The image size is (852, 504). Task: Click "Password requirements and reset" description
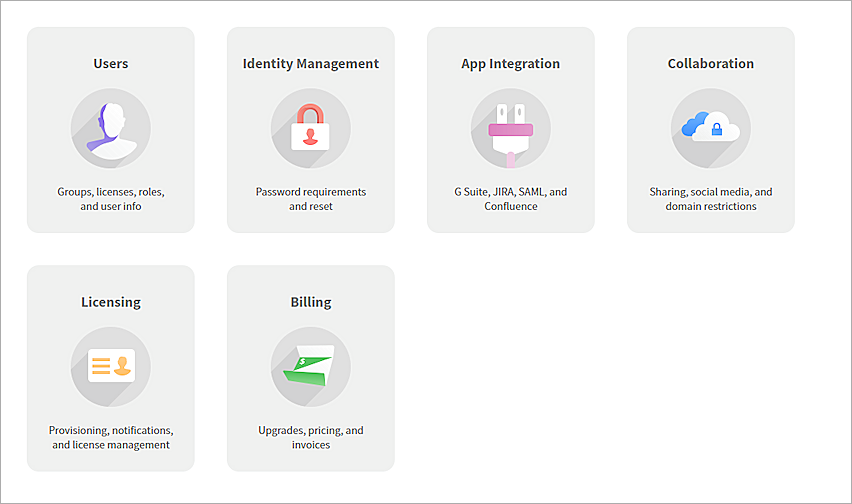311,199
